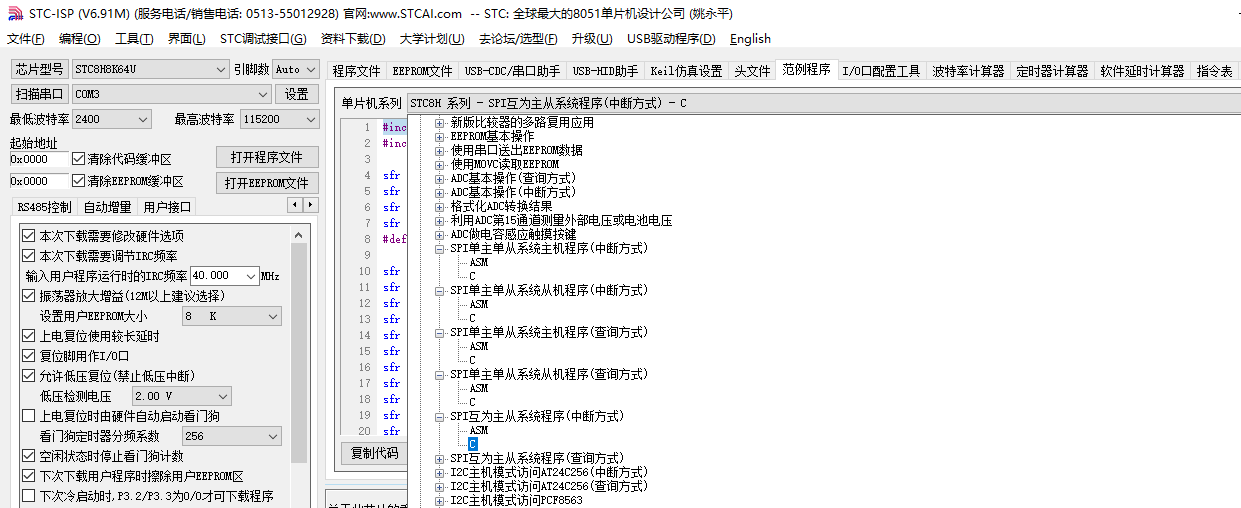Image resolution: width=1241 pixels, height=508 pixels.
Task: Toggle 允许低压复位(禁止低压中断) checkbox
Action: click(x=28, y=376)
